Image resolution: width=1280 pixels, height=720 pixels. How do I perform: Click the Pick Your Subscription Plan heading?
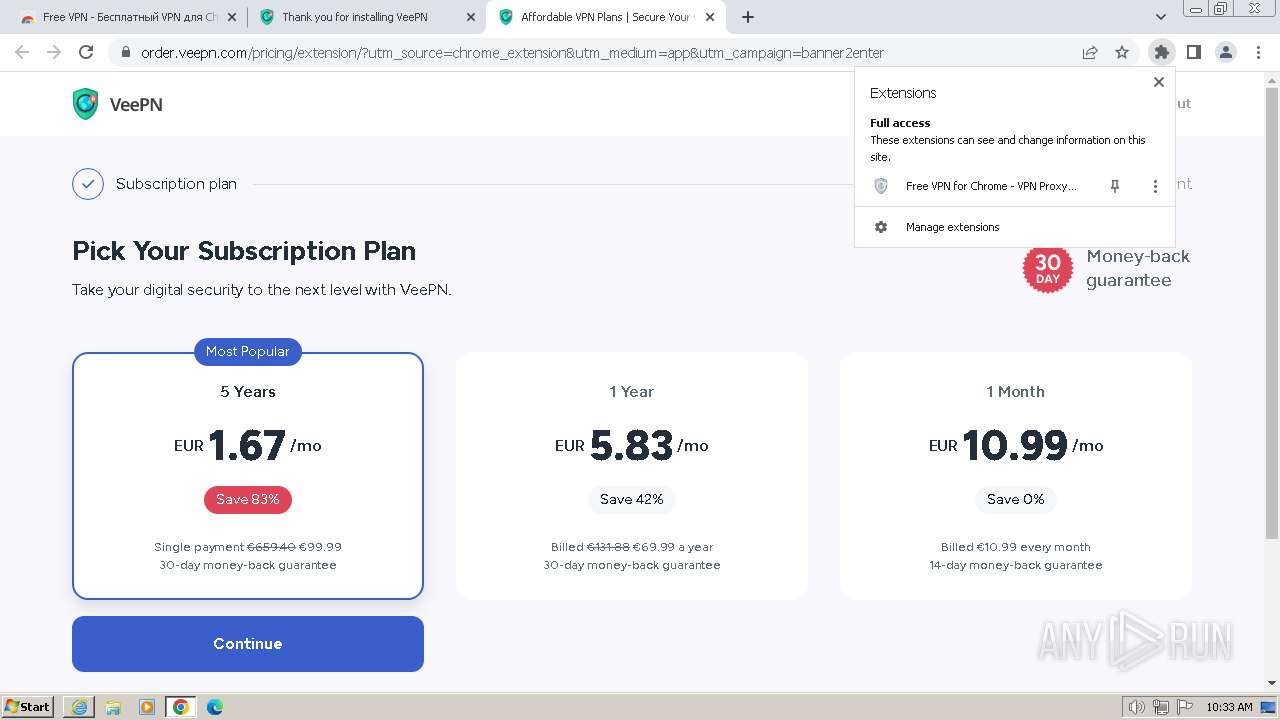point(244,251)
